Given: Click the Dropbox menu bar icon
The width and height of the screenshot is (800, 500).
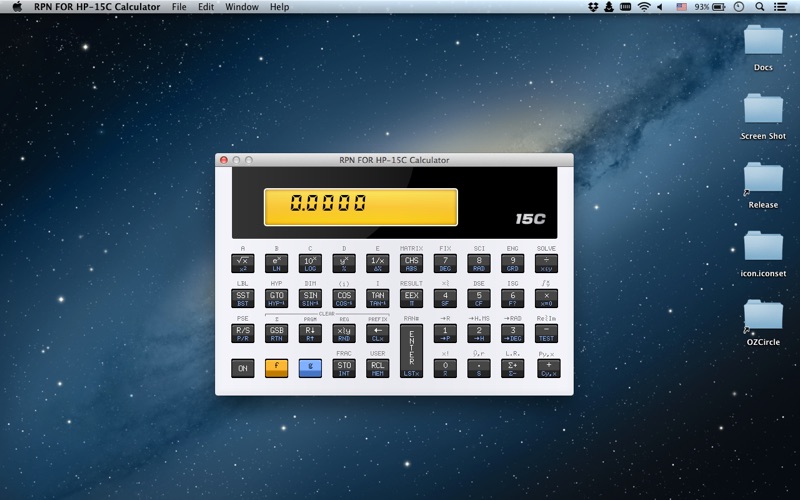Looking at the screenshot, I should 592,7.
